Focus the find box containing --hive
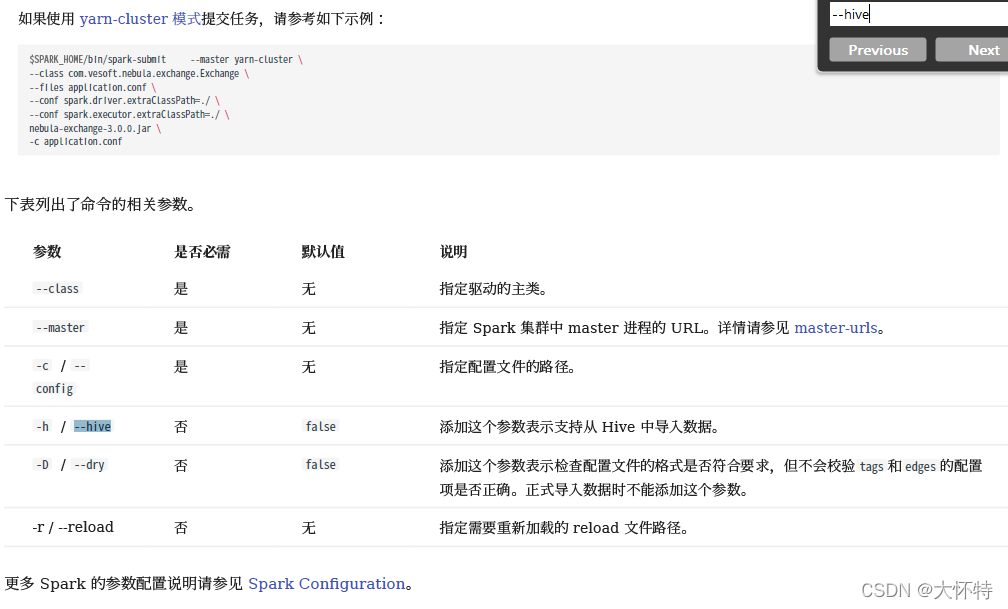Screen dimensions: 1008x609 tap(919, 14)
